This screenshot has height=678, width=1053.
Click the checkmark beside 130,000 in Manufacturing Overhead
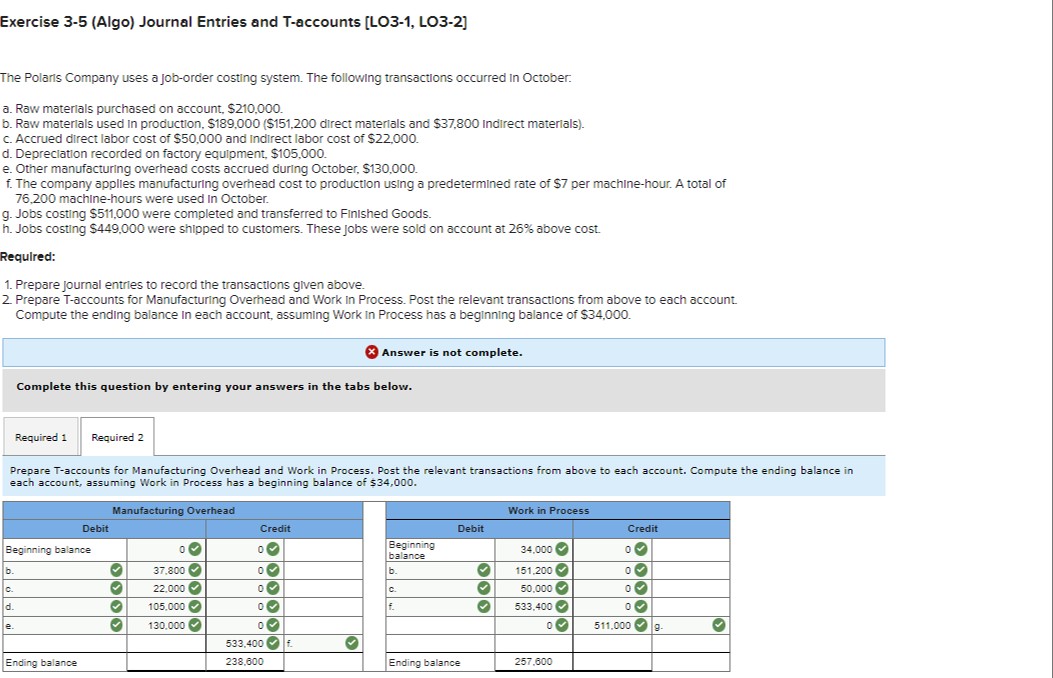(x=195, y=625)
